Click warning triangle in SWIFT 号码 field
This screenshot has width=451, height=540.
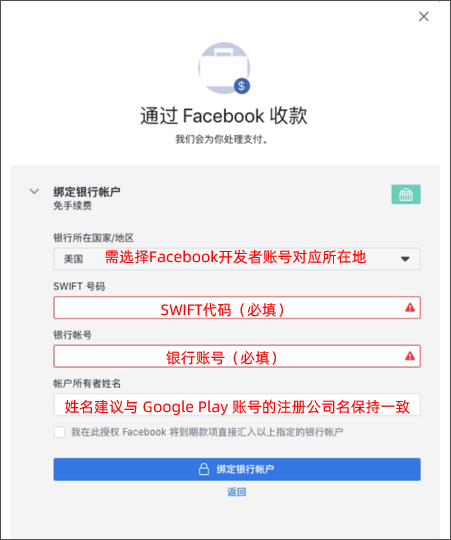(410, 307)
